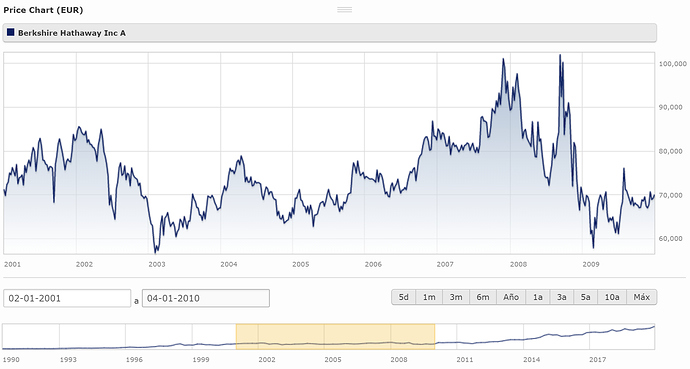Click the 2009 x-axis label
This screenshot has width=690, height=369.
591,264
